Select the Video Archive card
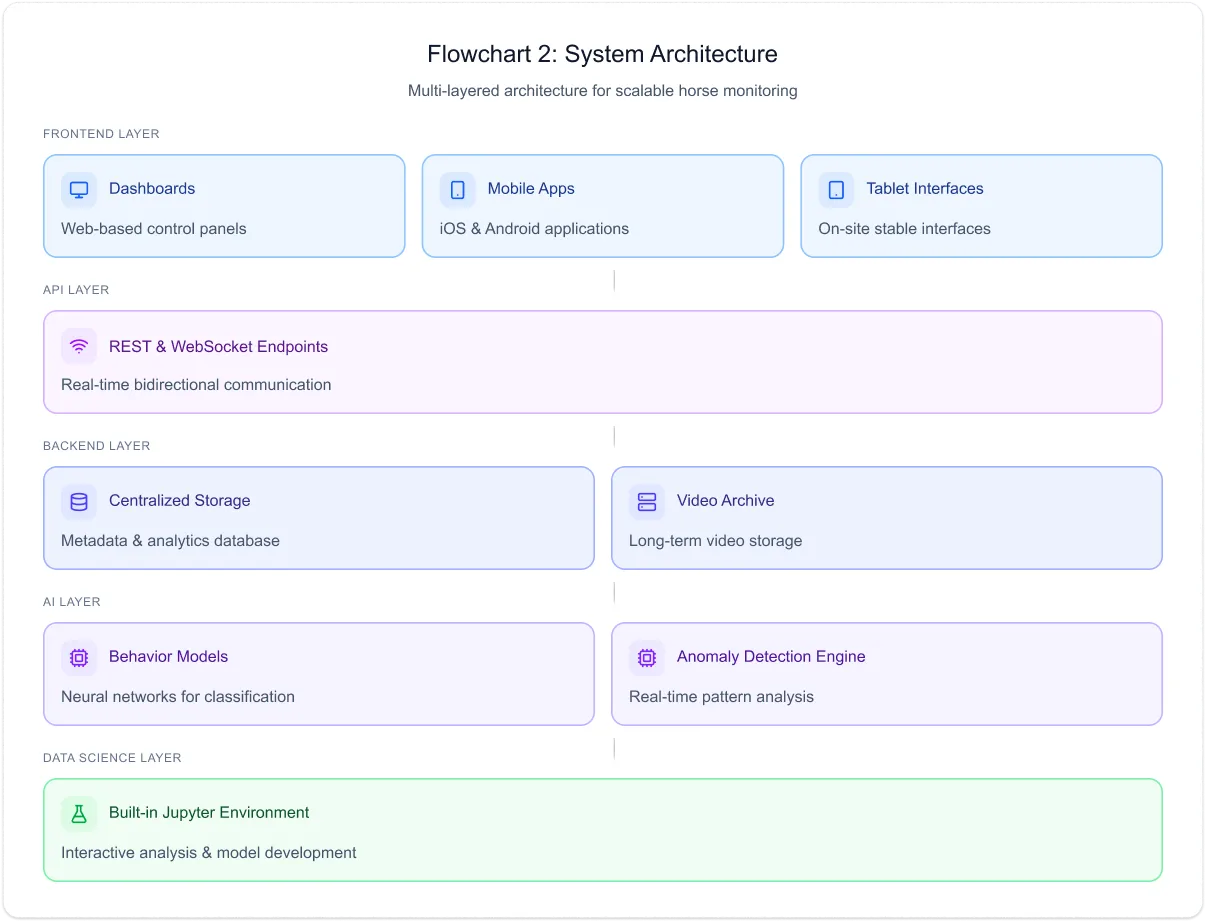Screen dimensions: 1206x922 pyautogui.click(x=886, y=517)
